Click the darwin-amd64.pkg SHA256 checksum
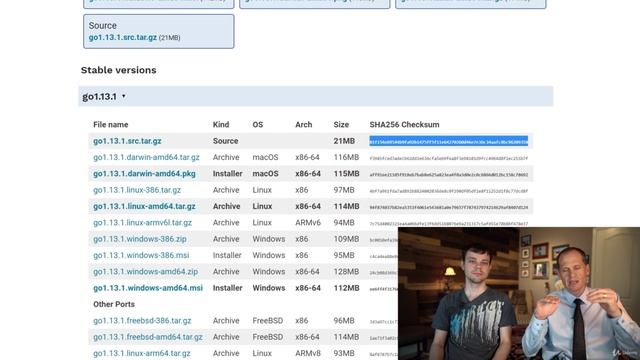 click(449, 174)
